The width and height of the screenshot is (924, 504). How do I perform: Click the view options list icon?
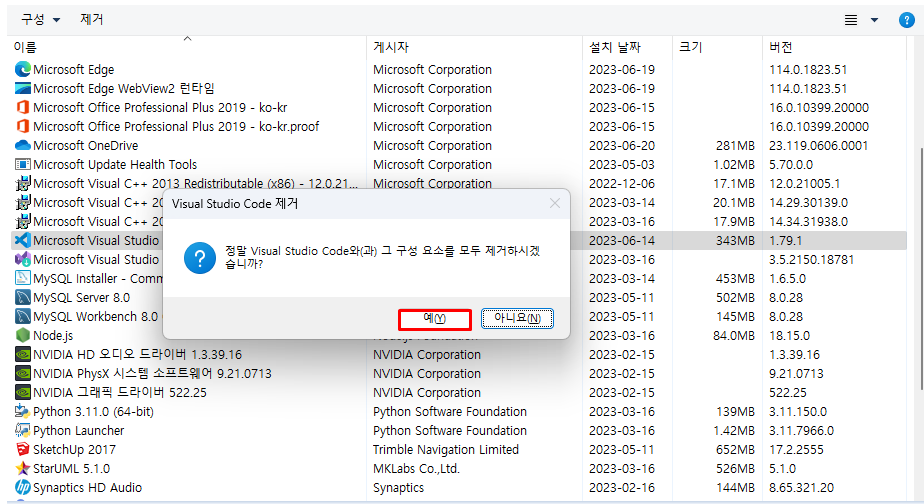click(851, 20)
